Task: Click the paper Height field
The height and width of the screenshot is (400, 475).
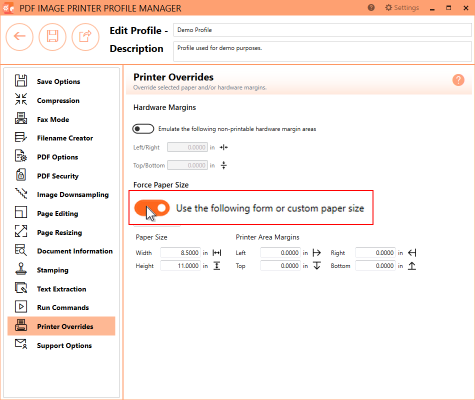Action: pyautogui.click(x=180, y=266)
